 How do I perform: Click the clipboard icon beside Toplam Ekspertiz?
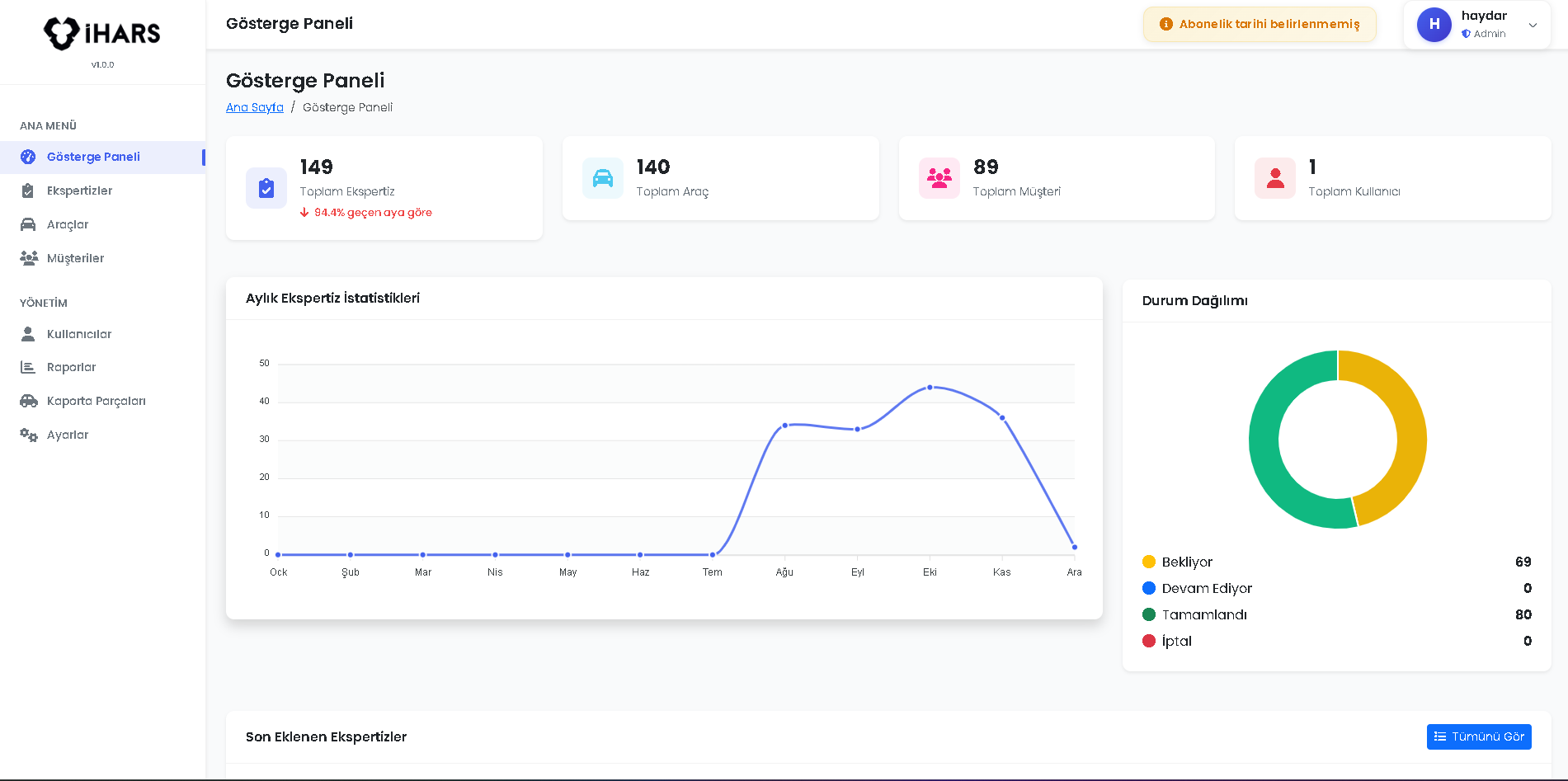(266, 188)
